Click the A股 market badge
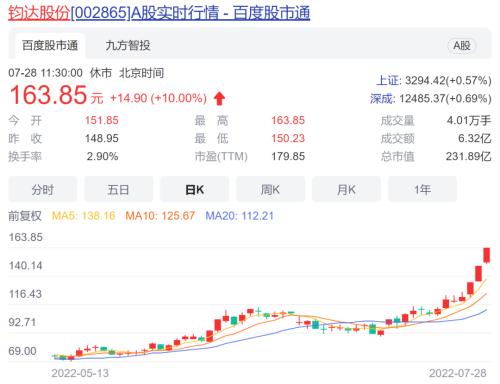The width and height of the screenshot is (500, 384). pos(462,45)
